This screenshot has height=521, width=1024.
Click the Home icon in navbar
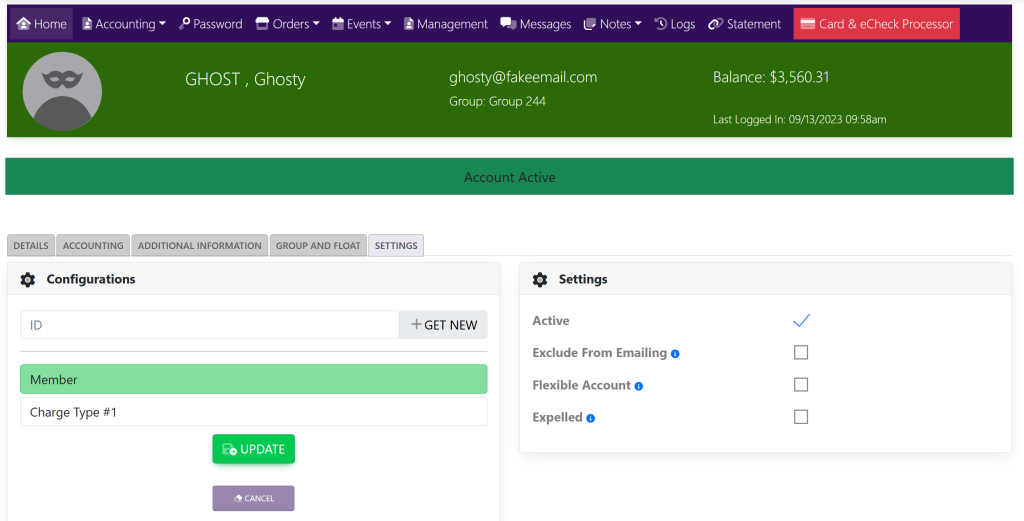24,24
